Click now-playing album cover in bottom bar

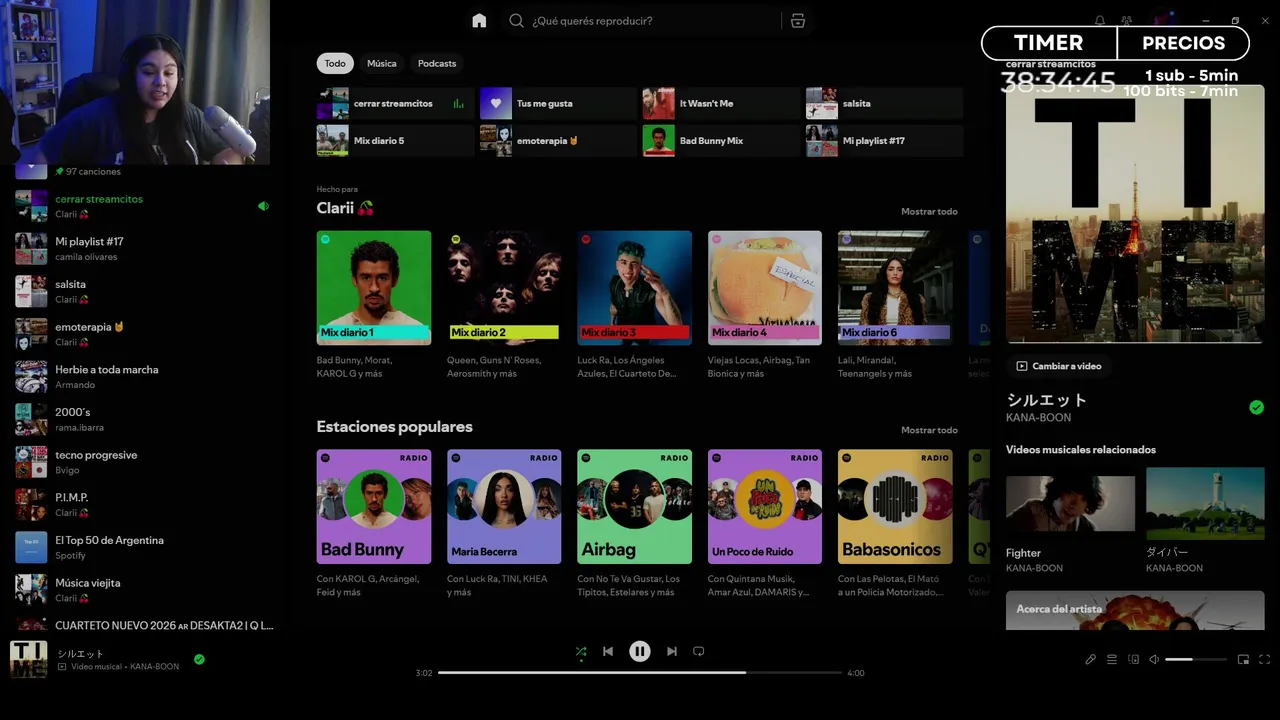point(28,659)
